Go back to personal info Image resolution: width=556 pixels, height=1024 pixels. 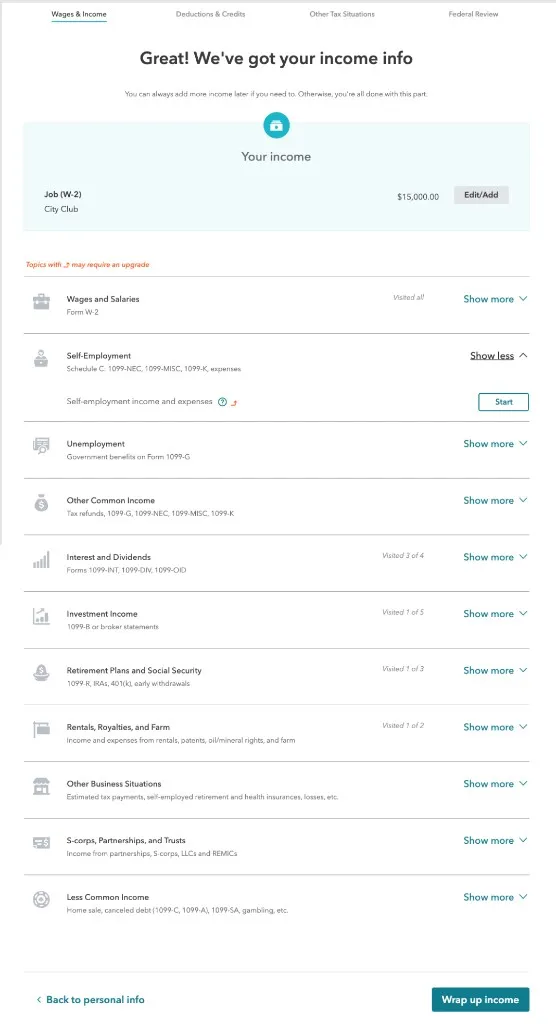(x=90, y=1000)
